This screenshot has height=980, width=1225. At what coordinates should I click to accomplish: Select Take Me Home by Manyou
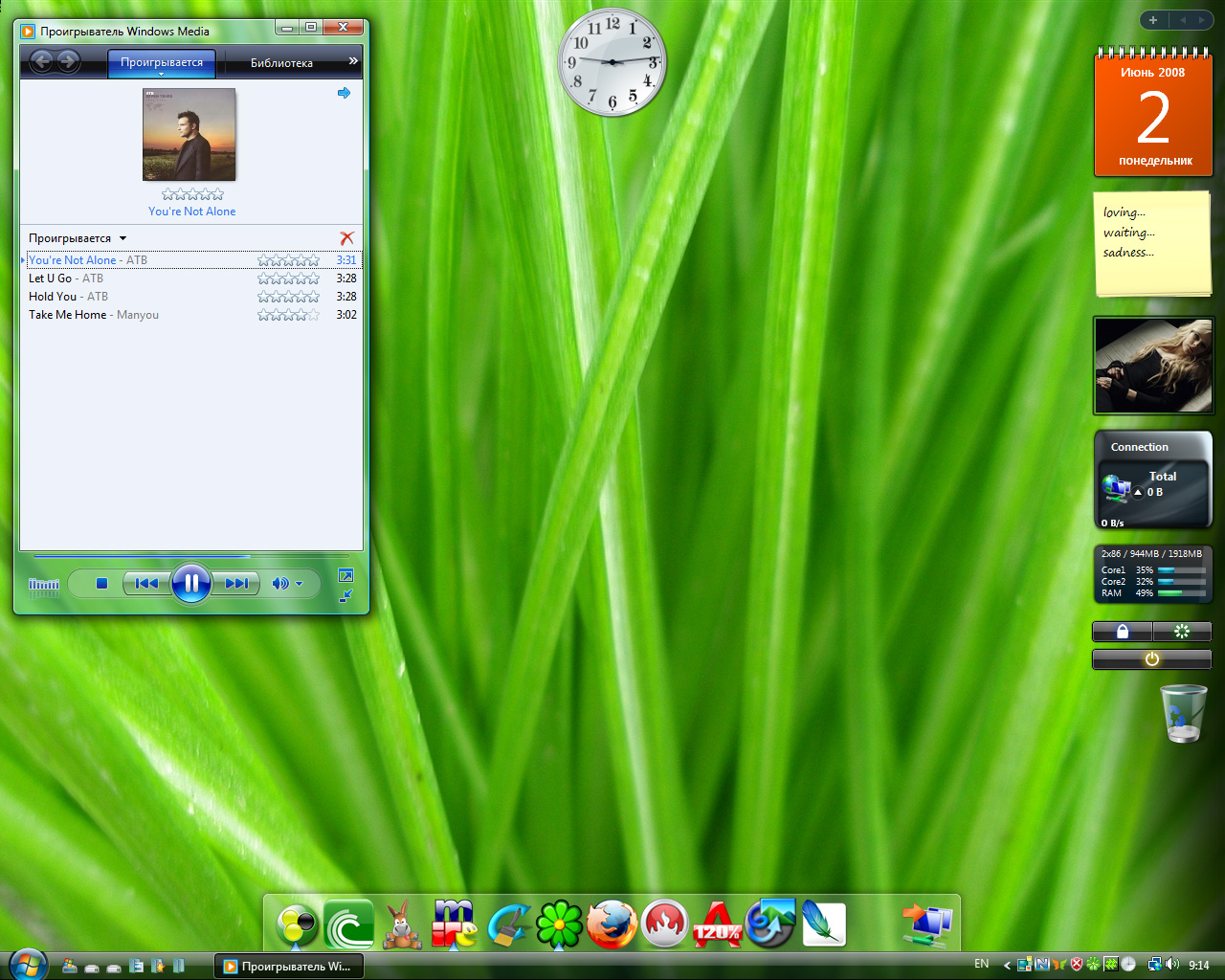pyautogui.click(x=94, y=315)
